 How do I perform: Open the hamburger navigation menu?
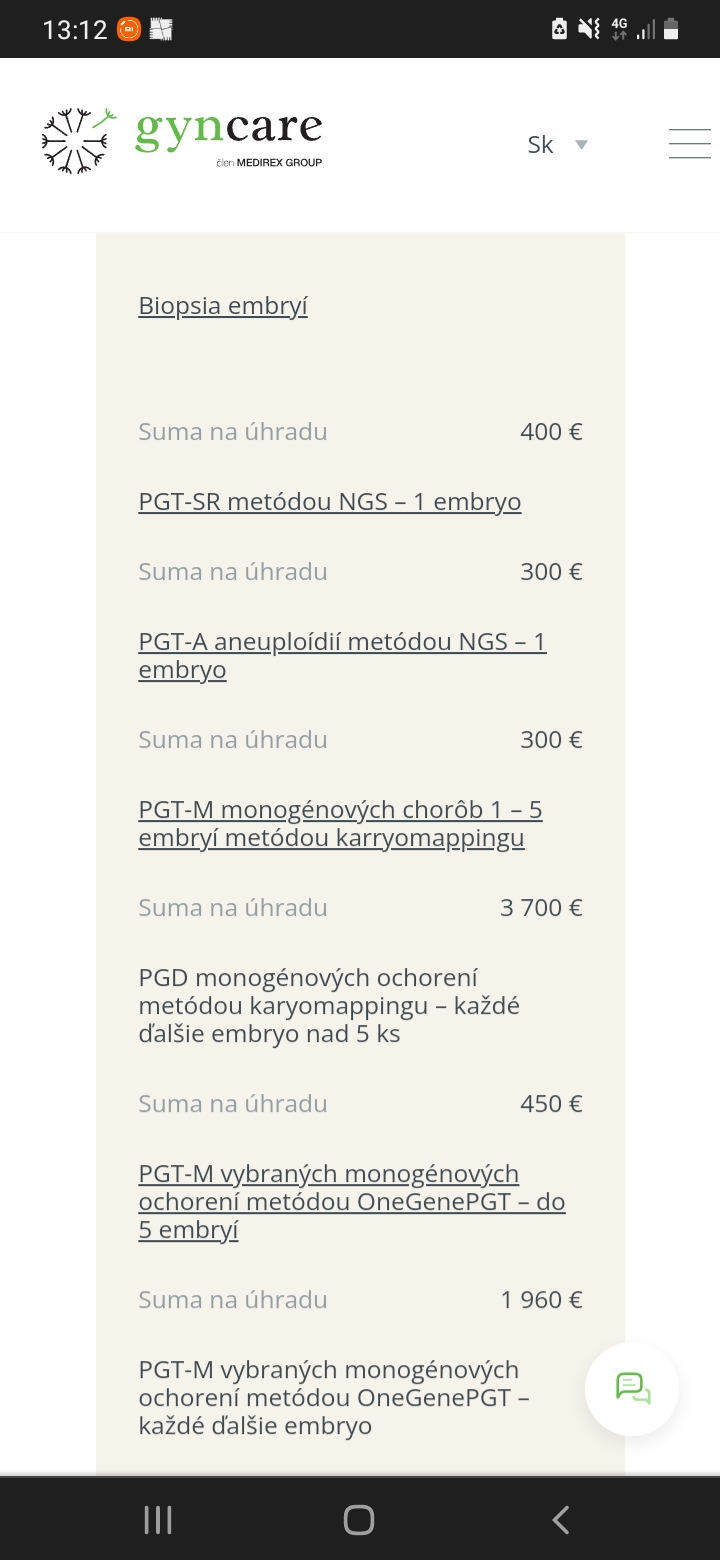coord(689,144)
